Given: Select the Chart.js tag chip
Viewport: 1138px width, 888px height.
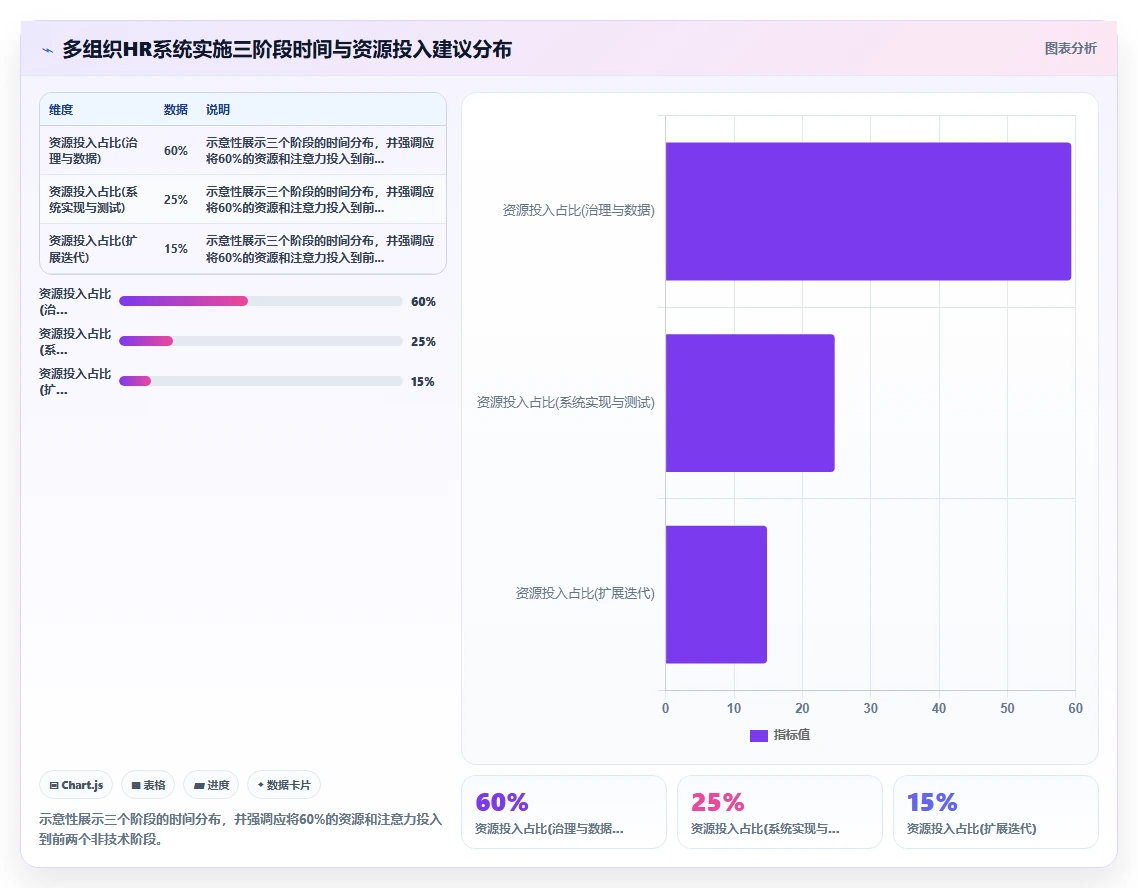Looking at the screenshot, I should [x=76, y=785].
